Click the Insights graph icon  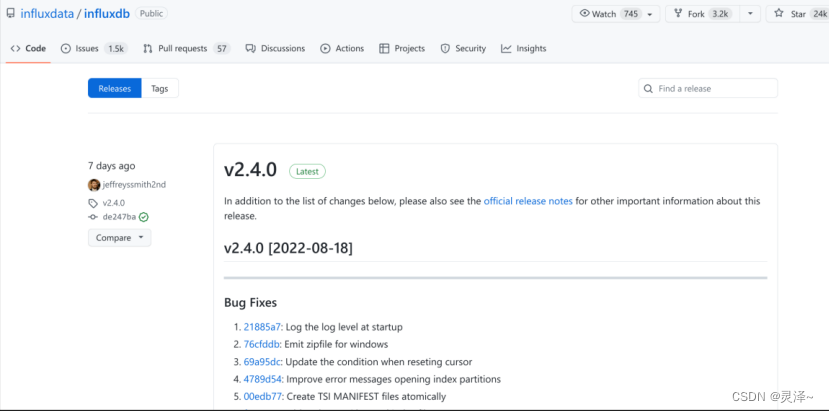tap(506, 48)
